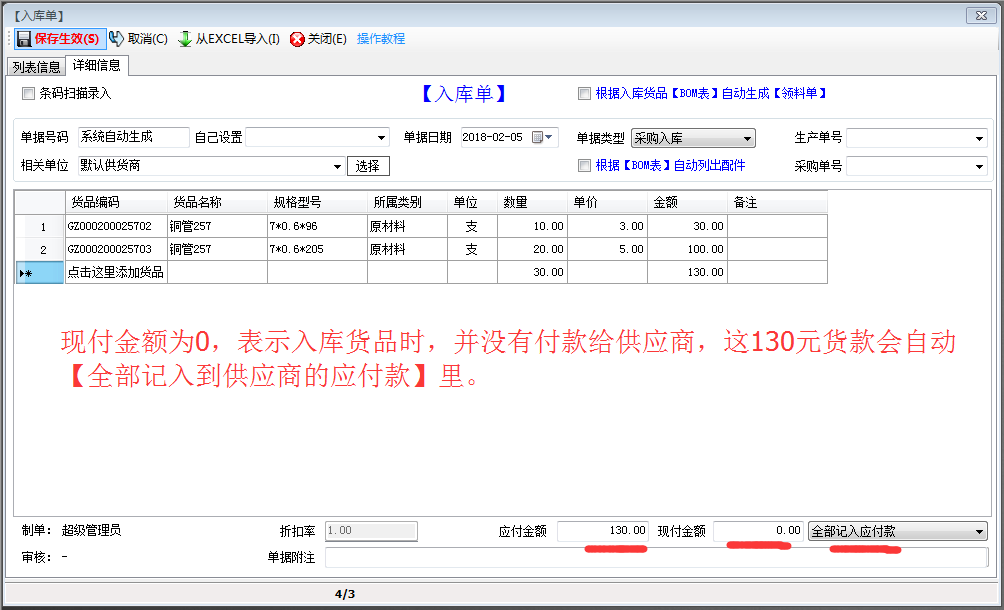Click the 选择 supplier button
This screenshot has height=610, width=1004.
368,166
